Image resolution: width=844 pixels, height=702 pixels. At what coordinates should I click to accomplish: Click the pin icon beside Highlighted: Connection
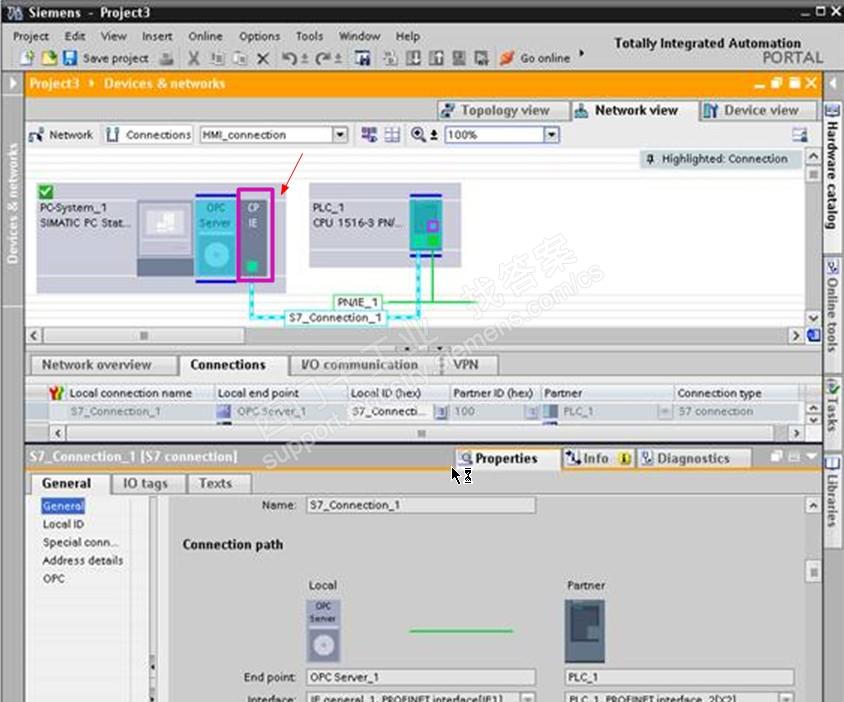[x=650, y=159]
